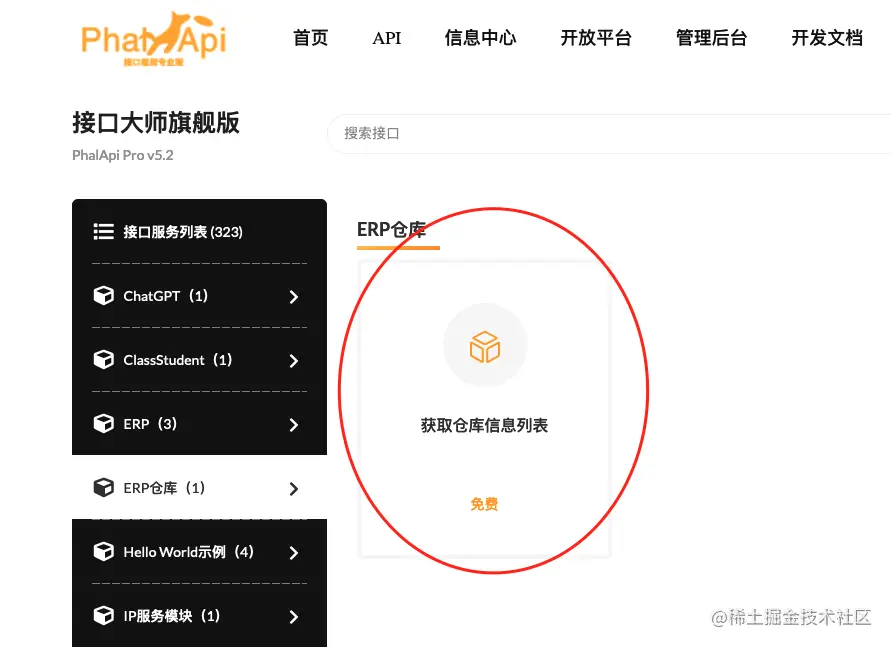Screen dimensions: 891x647
Task: Click the orange box icon on the API card
Action: click(485, 347)
